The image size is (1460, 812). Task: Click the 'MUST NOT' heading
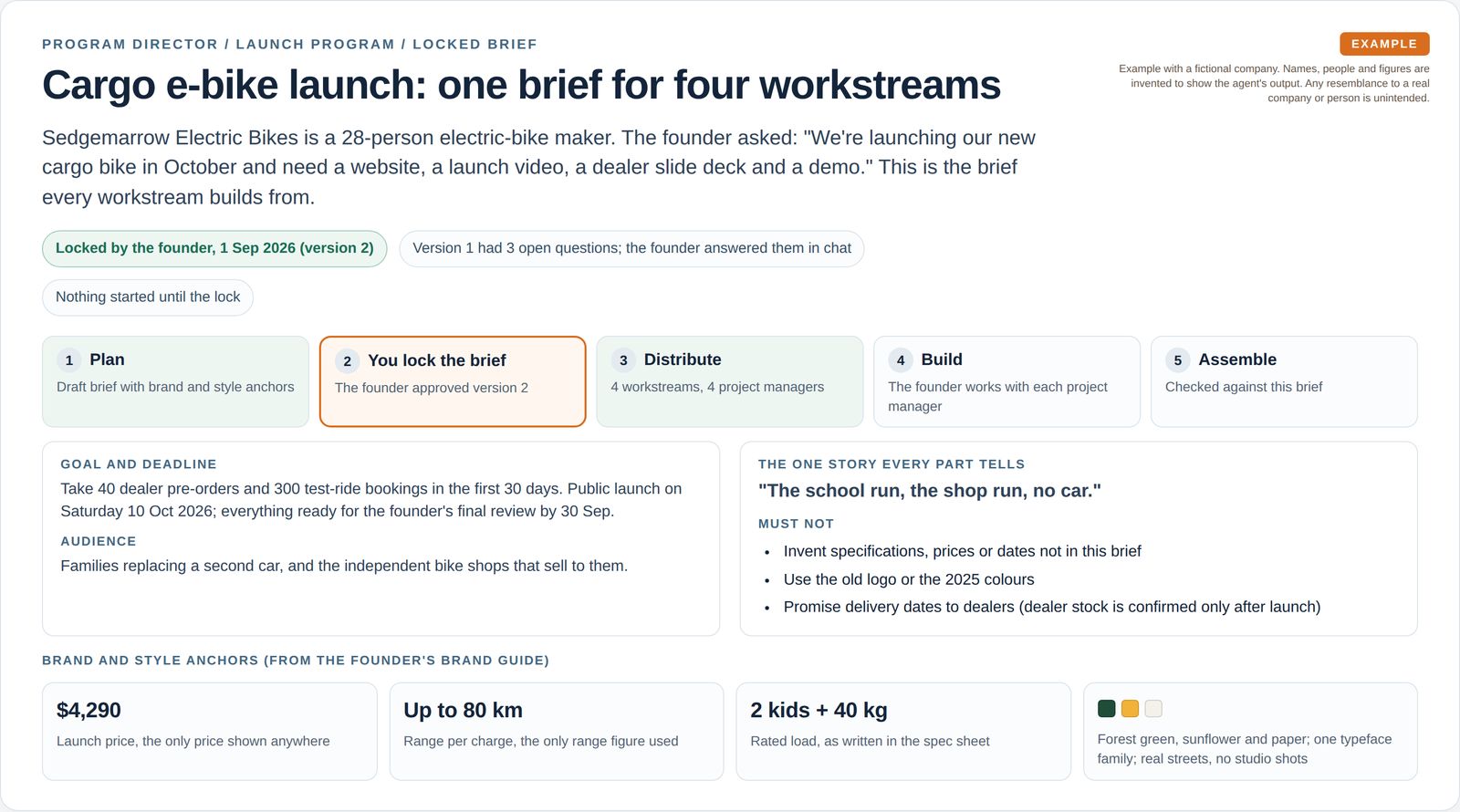click(796, 524)
